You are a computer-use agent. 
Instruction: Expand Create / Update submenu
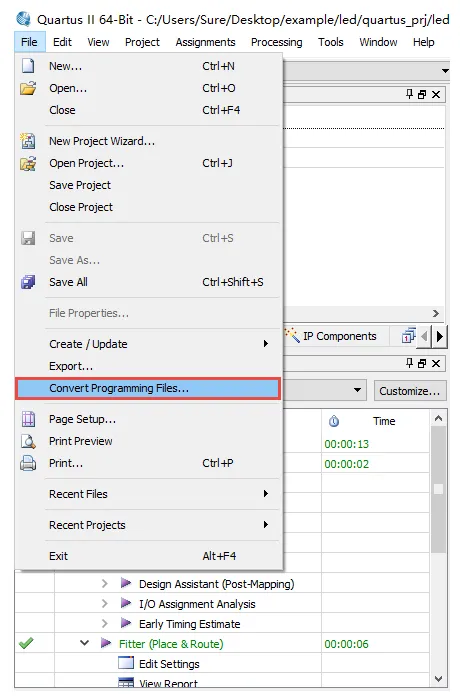pos(266,344)
